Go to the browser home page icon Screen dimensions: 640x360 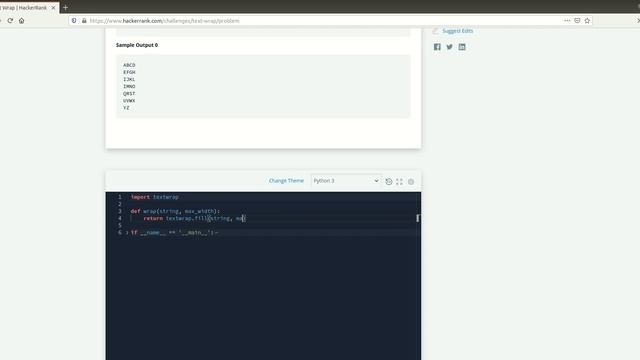[21, 20]
